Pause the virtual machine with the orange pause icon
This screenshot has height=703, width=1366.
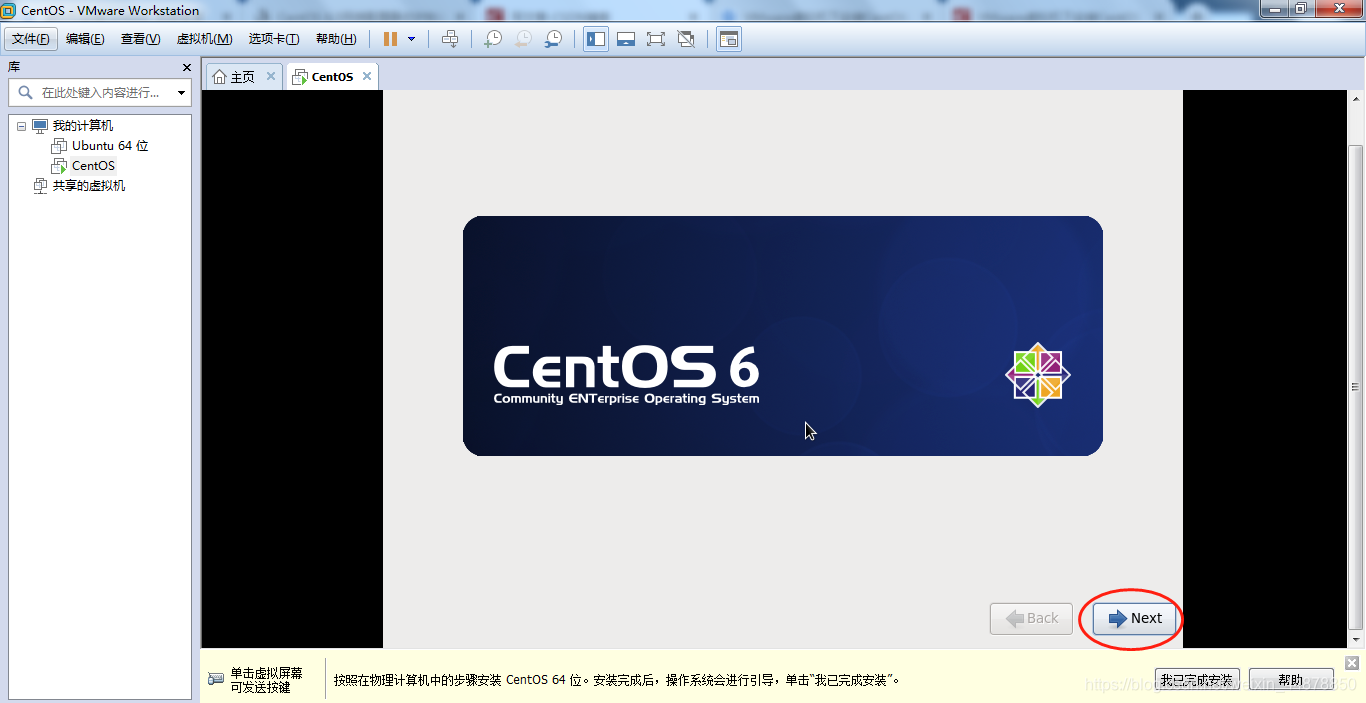click(390, 39)
